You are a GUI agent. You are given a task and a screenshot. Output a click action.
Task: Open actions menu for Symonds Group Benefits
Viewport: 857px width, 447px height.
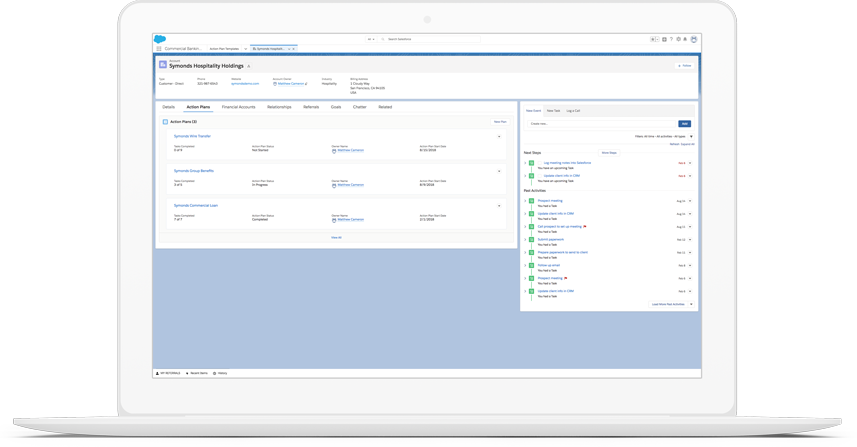click(x=499, y=172)
